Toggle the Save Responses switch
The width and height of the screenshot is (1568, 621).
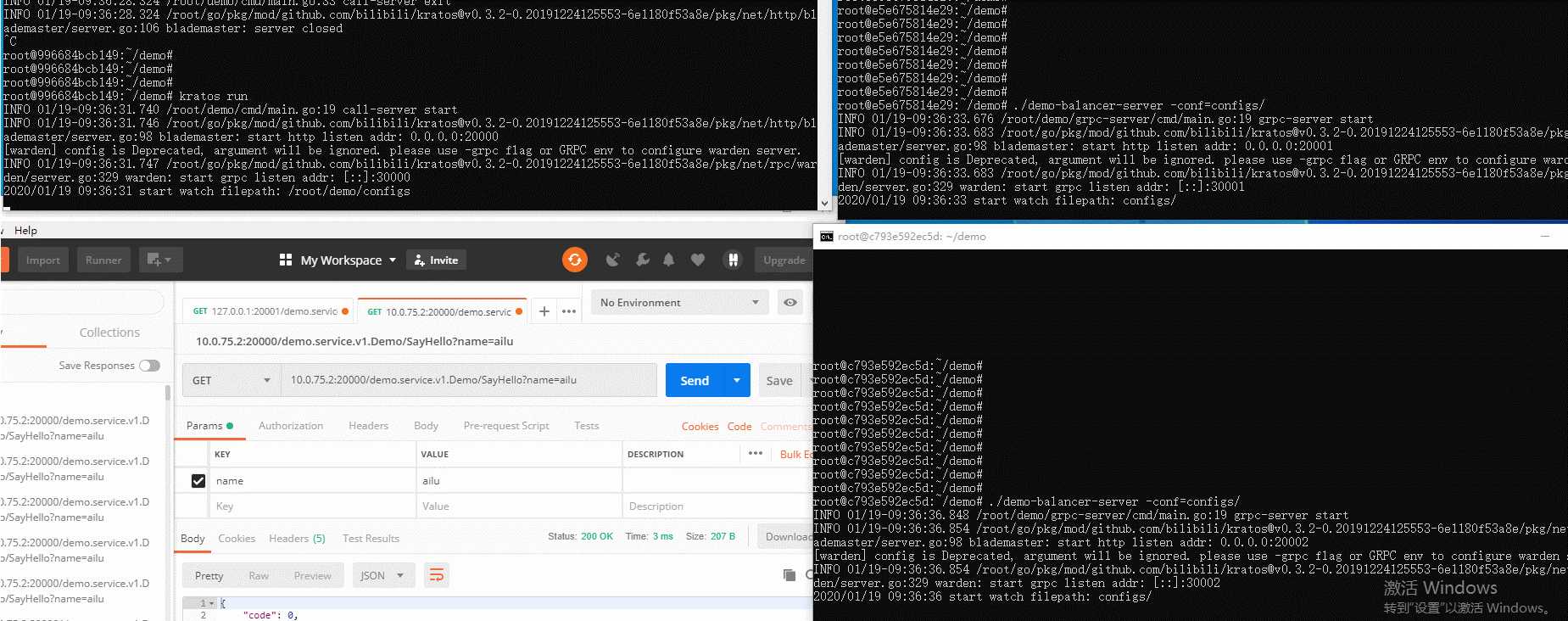click(150, 366)
